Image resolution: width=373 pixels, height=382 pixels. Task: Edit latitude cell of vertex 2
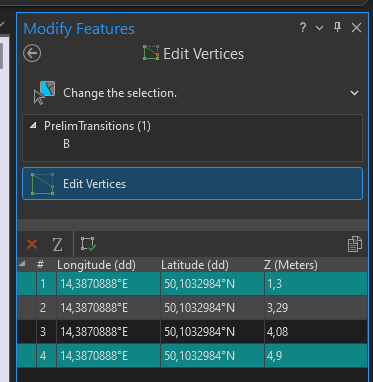point(212,308)
